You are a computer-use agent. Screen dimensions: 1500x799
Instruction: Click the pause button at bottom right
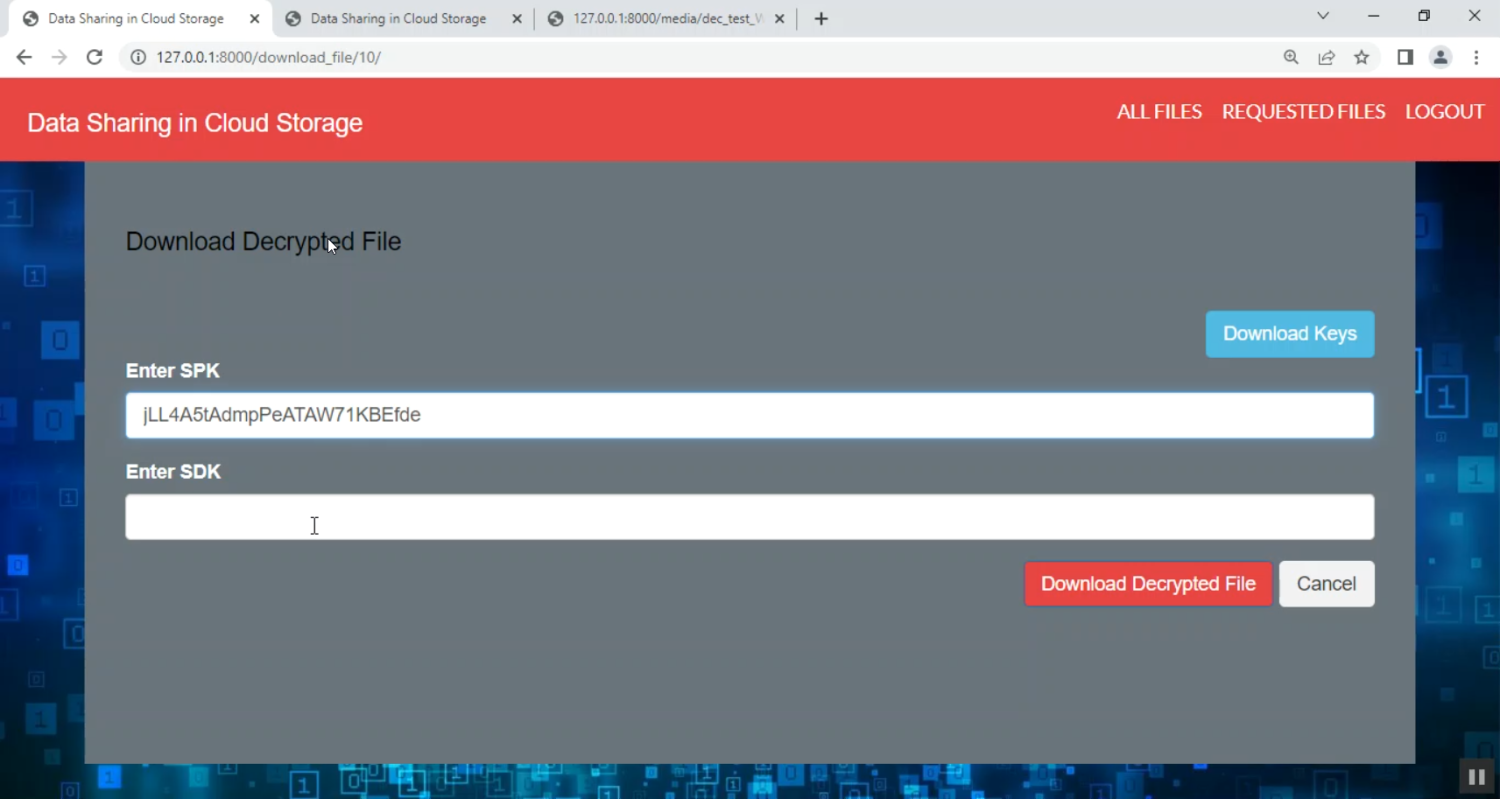point(1476,777)
